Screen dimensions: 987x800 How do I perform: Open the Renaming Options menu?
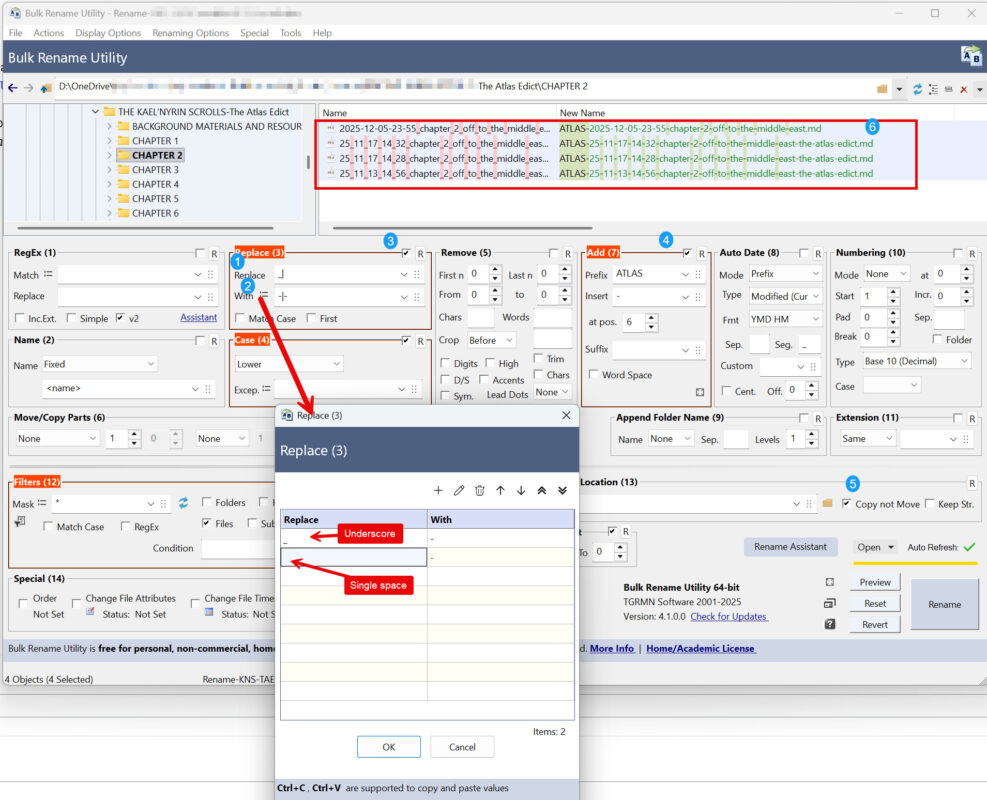[190, 32]
